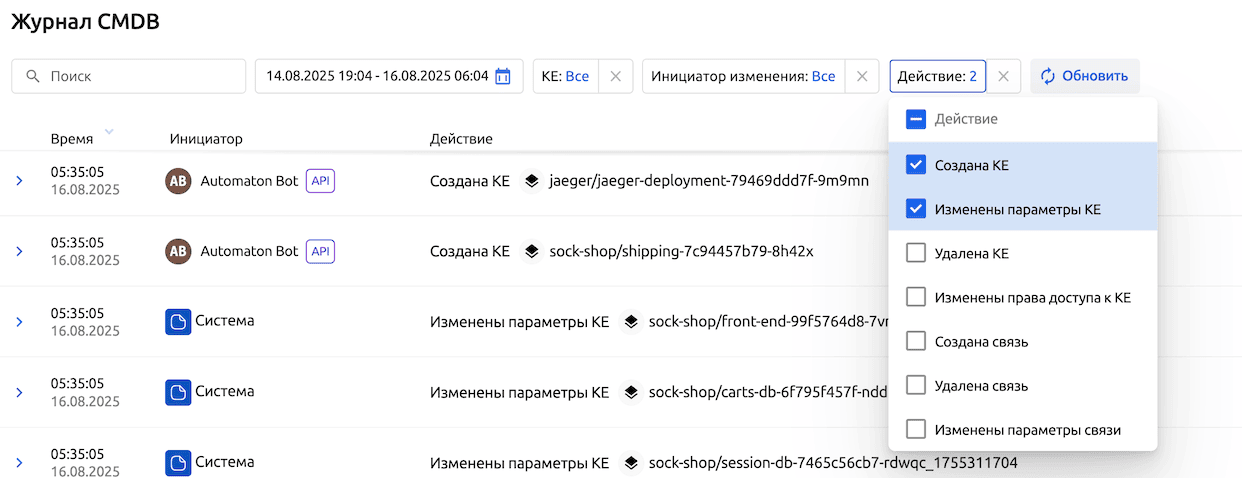The width and height of the screenshot is (1242, 478).
Task: Click Automaton Bot avatar in jaeger row
Action: coord(178,181)
